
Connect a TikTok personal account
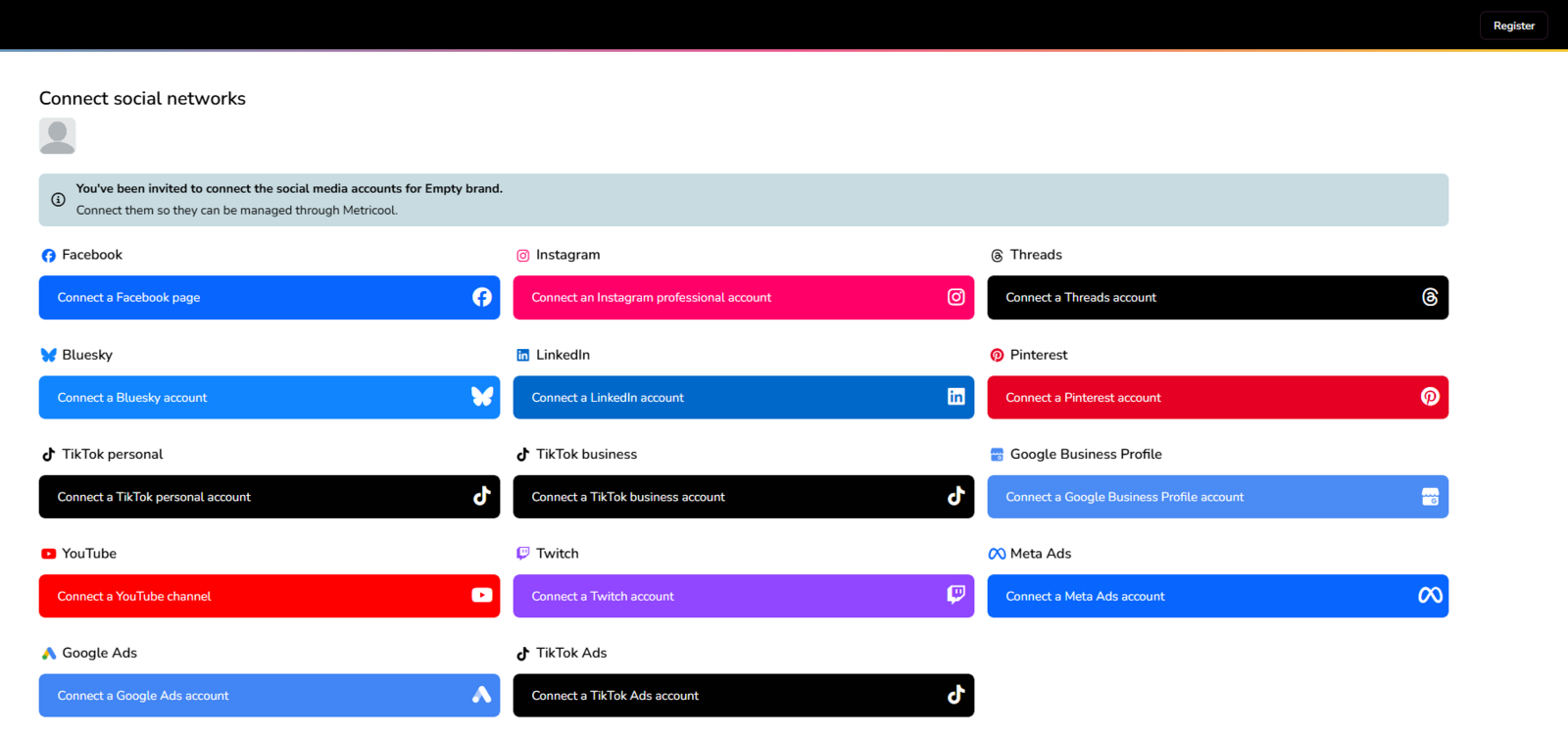[269, 497]
